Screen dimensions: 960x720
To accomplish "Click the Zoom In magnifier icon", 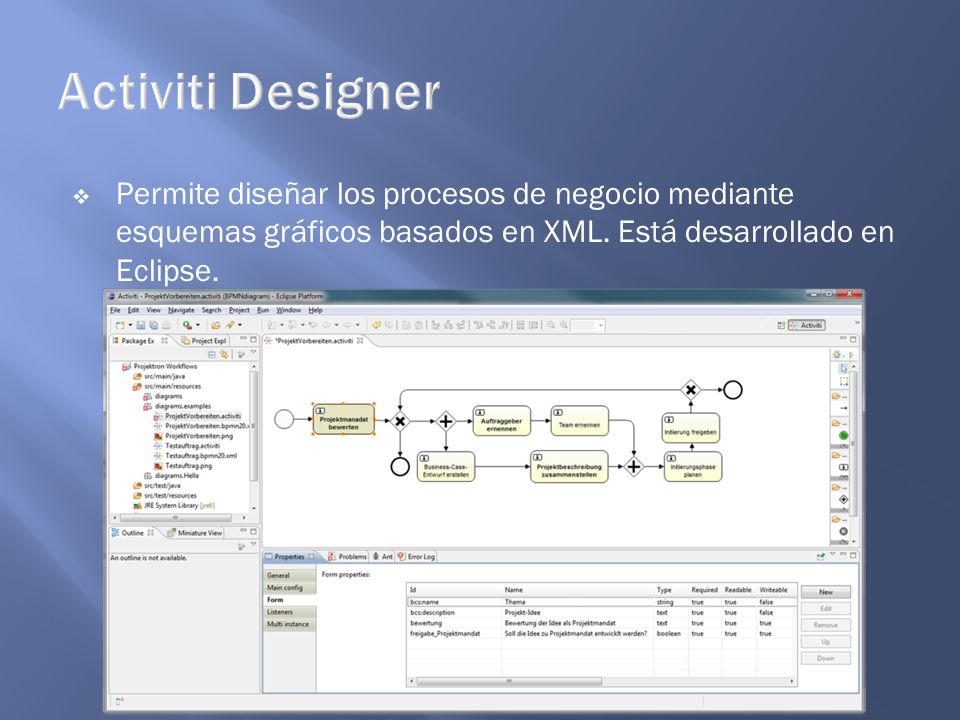I will (x=564, y=325).
